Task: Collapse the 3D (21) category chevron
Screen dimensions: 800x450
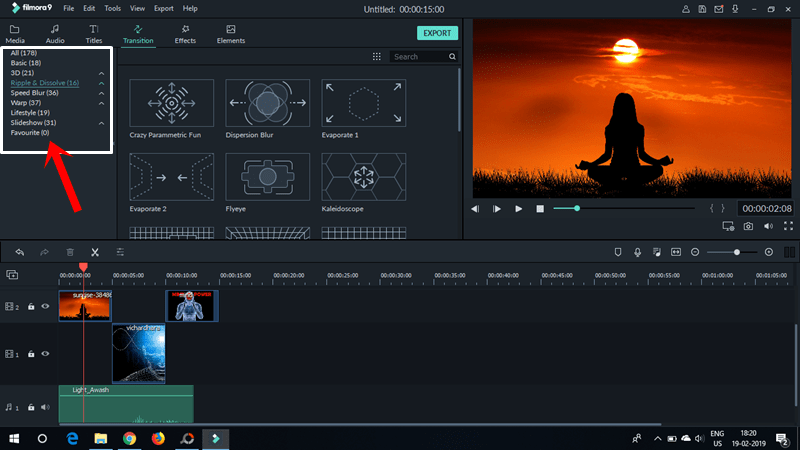Action: tap(102, 73)
